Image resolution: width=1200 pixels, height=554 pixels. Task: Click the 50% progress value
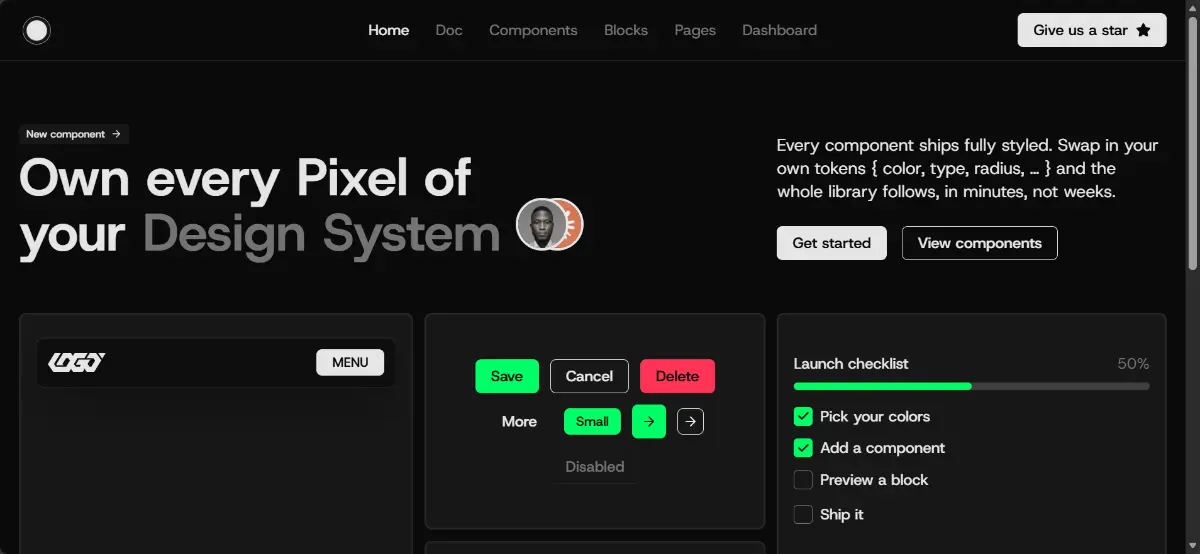tap(1133, 364)
